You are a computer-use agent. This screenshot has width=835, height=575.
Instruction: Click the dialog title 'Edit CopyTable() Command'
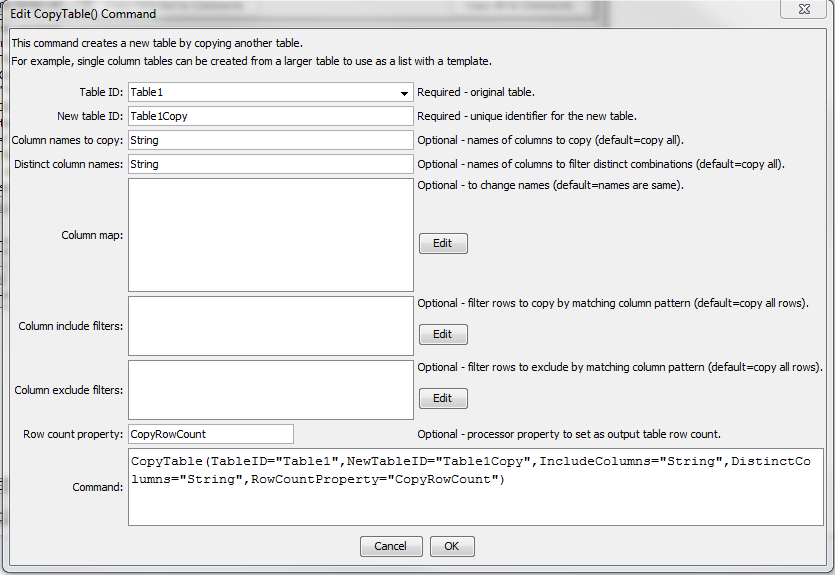83,14
